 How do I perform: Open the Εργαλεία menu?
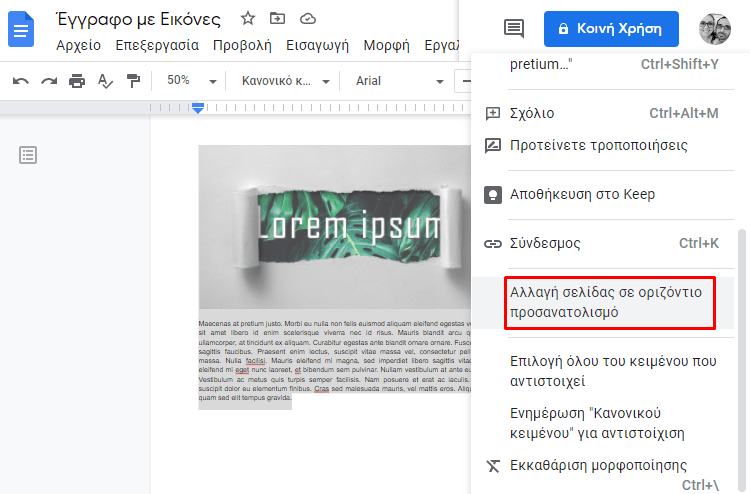441,45
